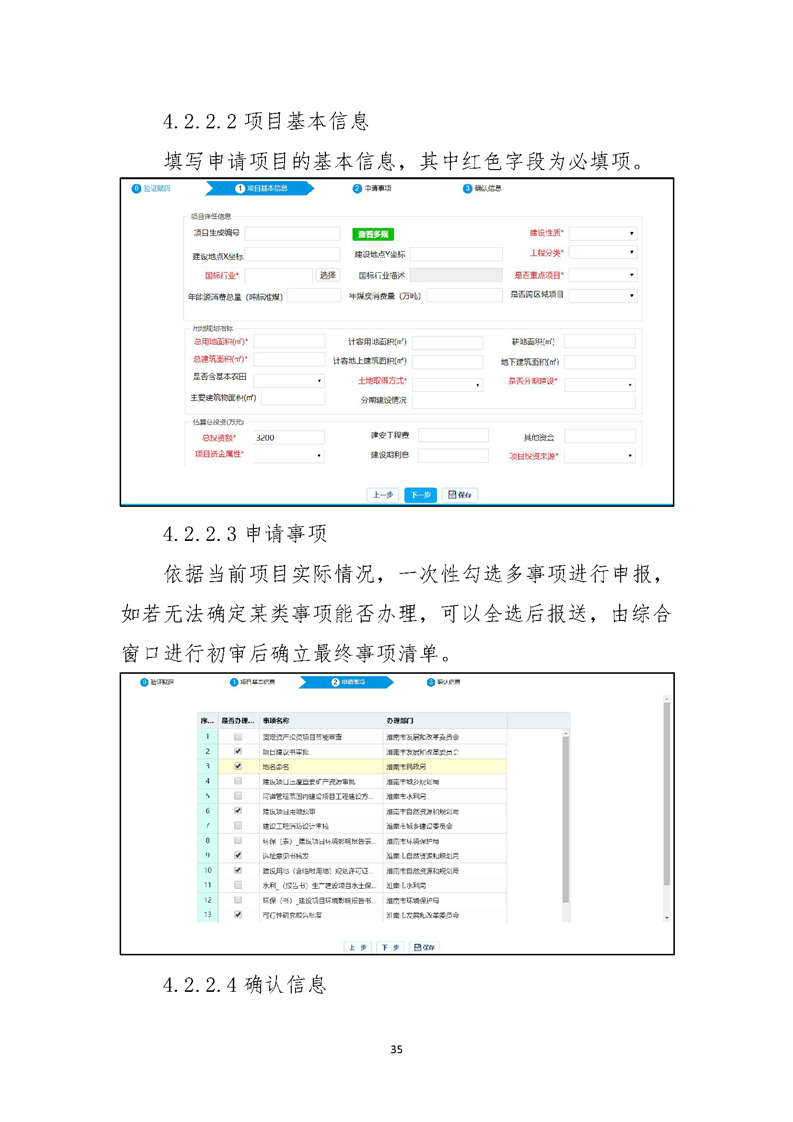The height and width of the screenshot is (1122, 793).
Task: Click the green 查看多规 button
Action: 373,234
